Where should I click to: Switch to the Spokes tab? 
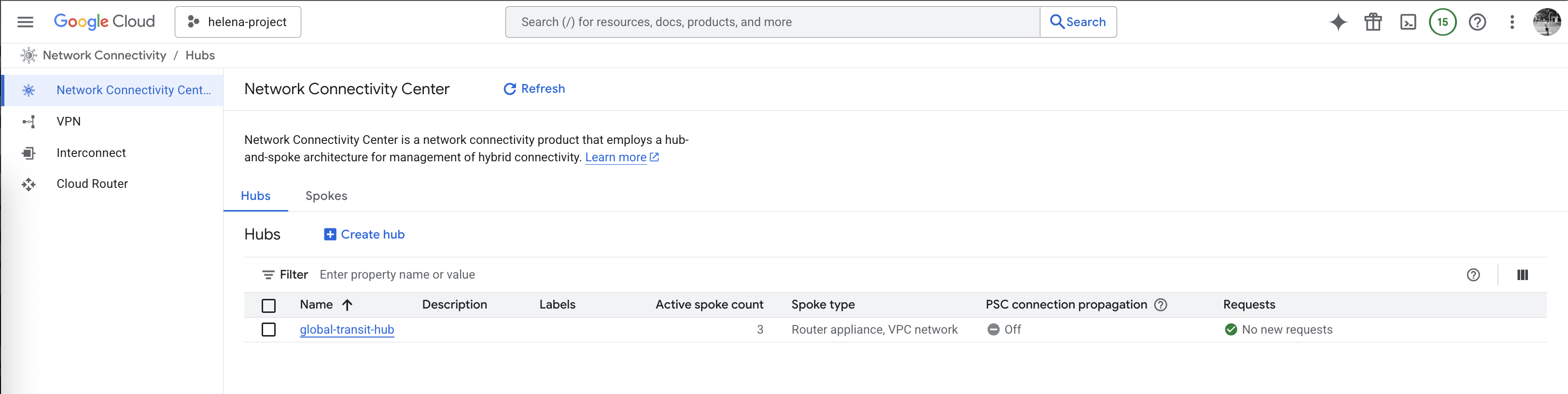326,196
